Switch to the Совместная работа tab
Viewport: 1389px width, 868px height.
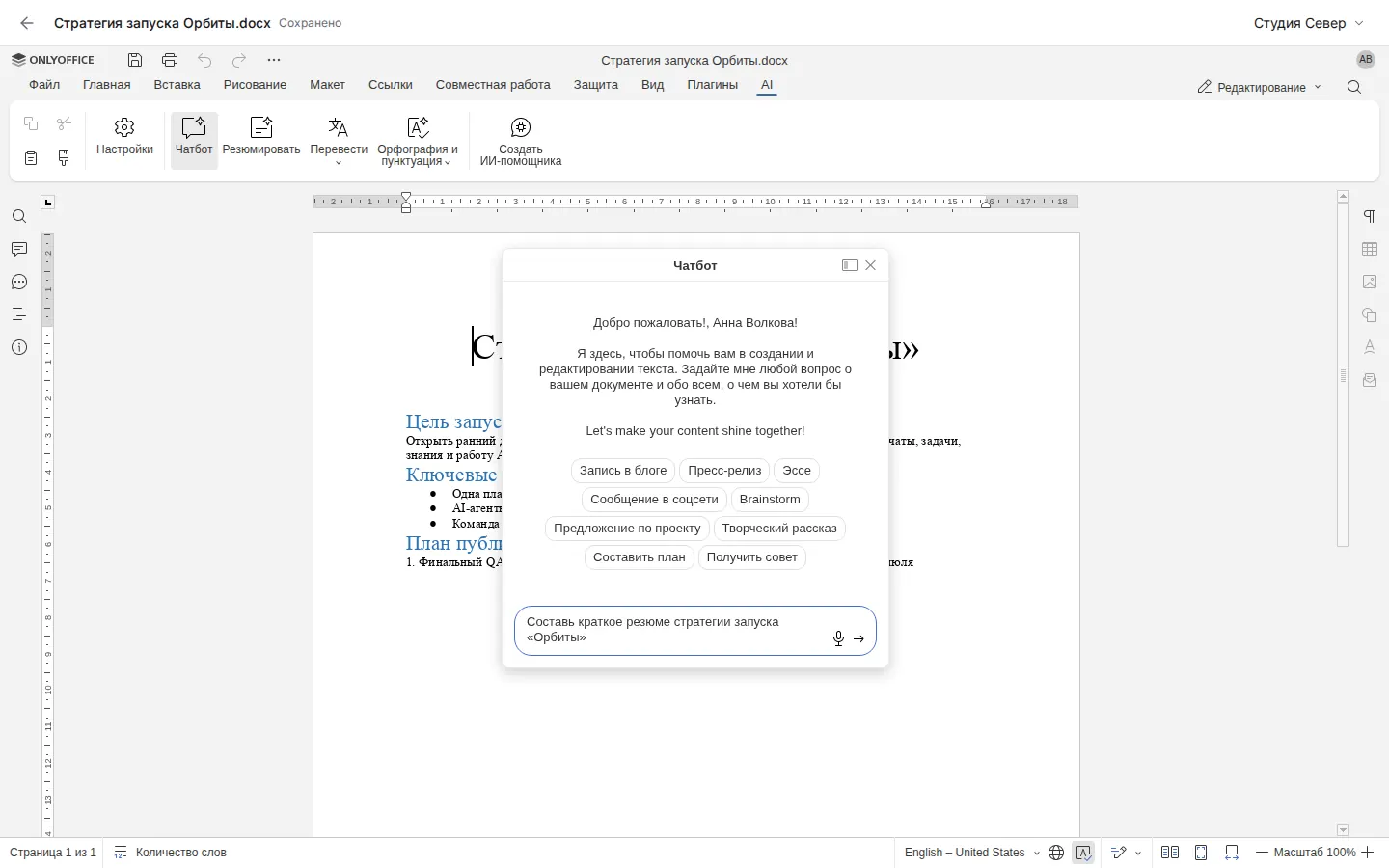pos(493,85)
